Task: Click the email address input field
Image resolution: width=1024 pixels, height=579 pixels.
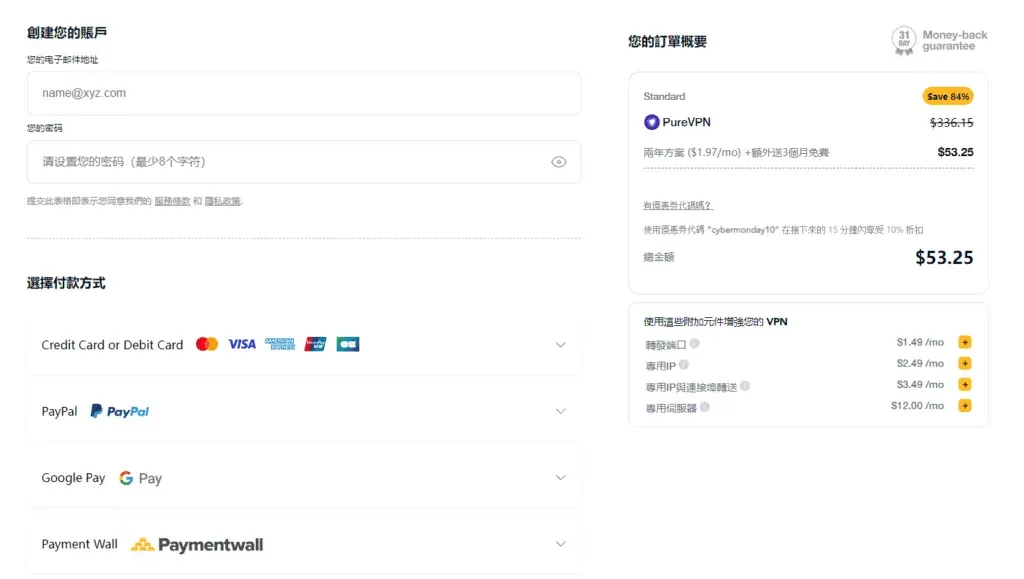Action: (304, 93)
